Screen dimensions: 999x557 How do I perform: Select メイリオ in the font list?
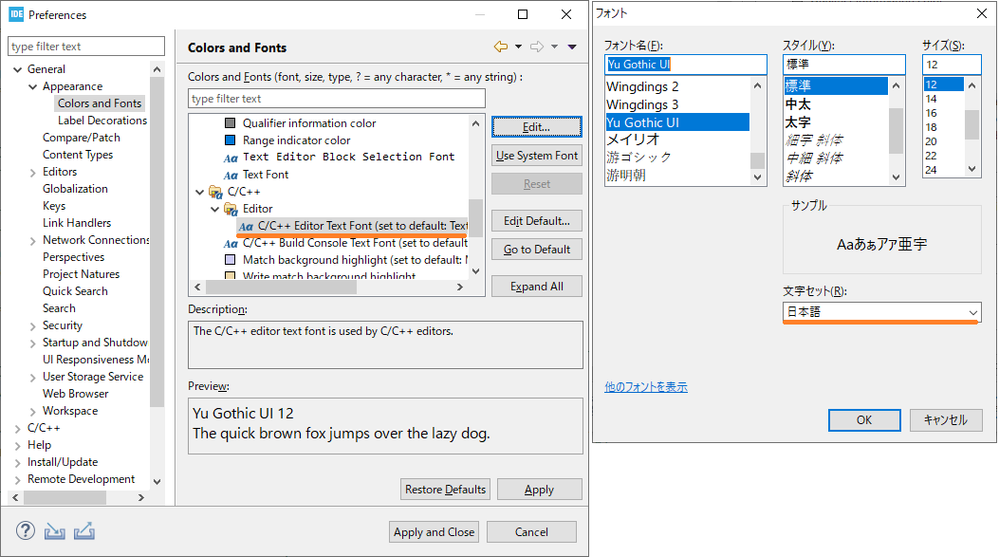[677, 140]
